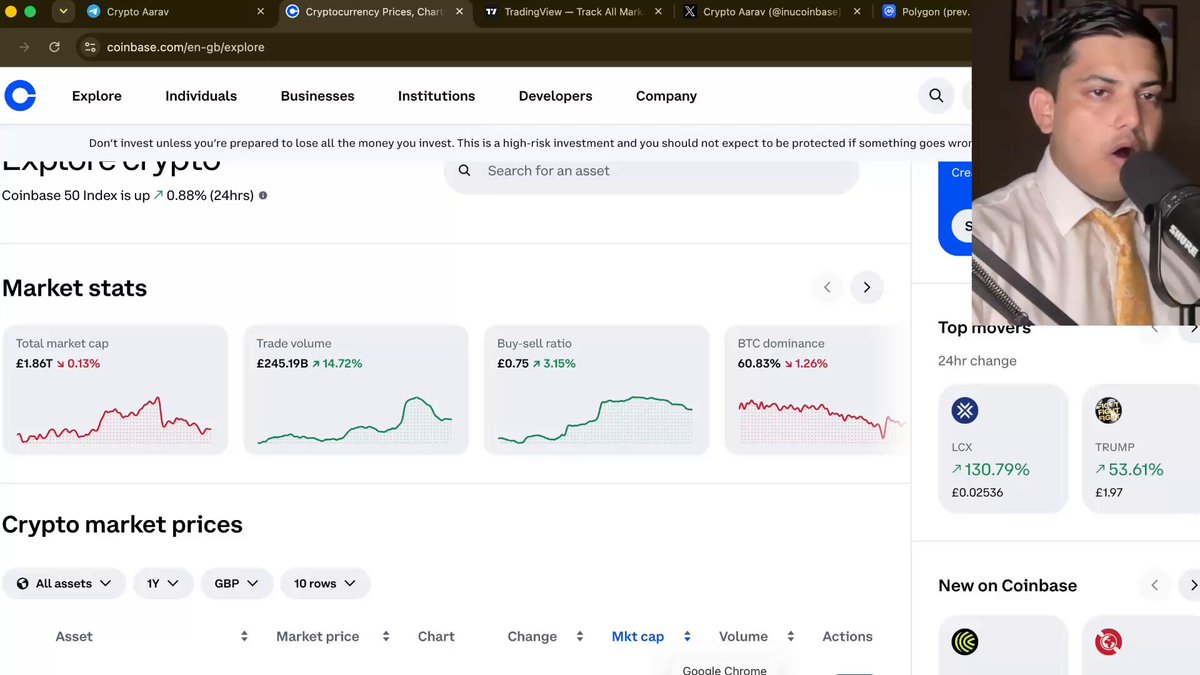Click the LCX 130.79% change value
Screen dimensions: 1200x675
tap(990, 469)
